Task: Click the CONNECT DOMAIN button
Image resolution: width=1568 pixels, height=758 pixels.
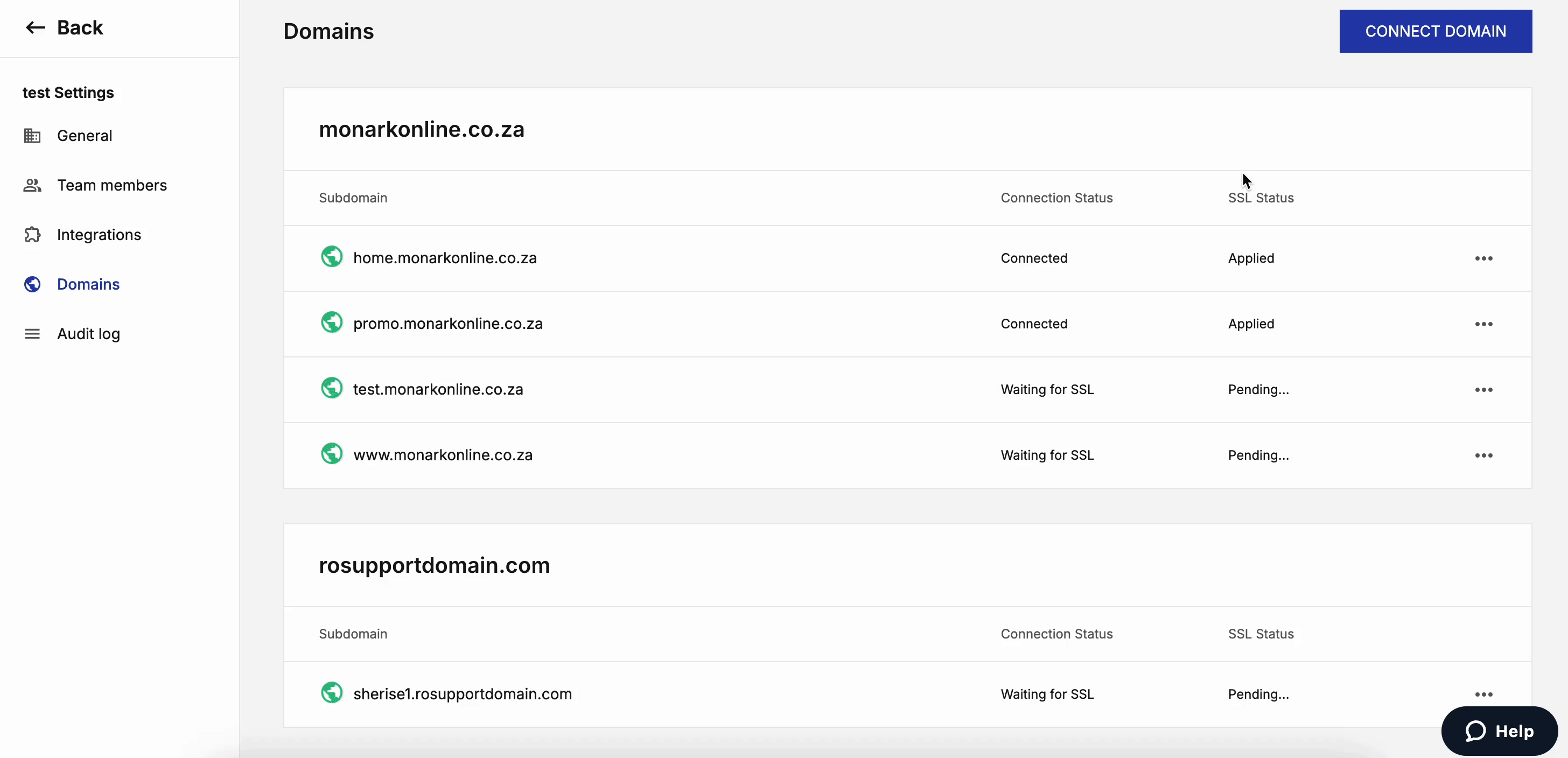Action: click(x=1436, y=31)
